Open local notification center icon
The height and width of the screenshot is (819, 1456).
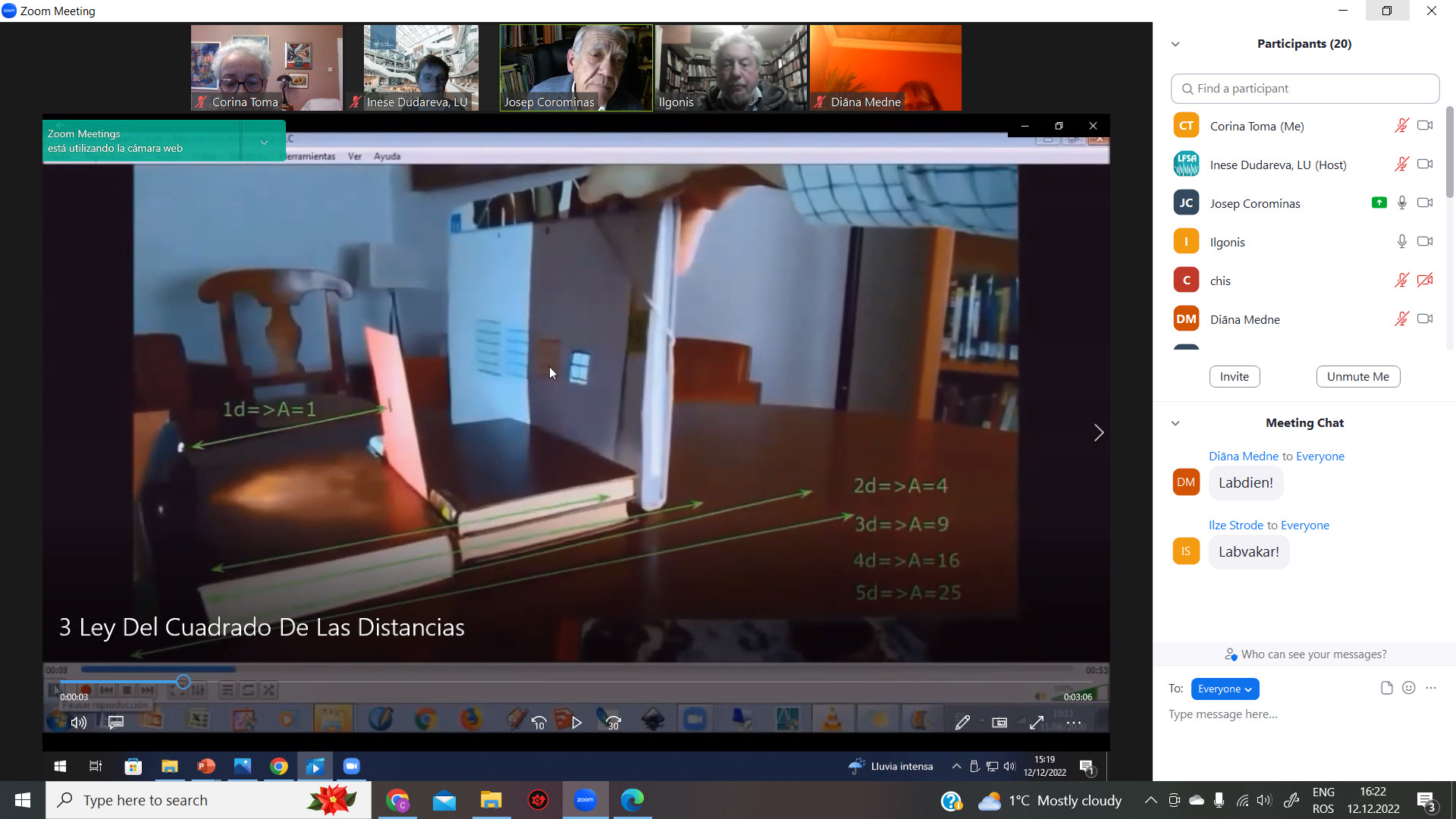1426,800
